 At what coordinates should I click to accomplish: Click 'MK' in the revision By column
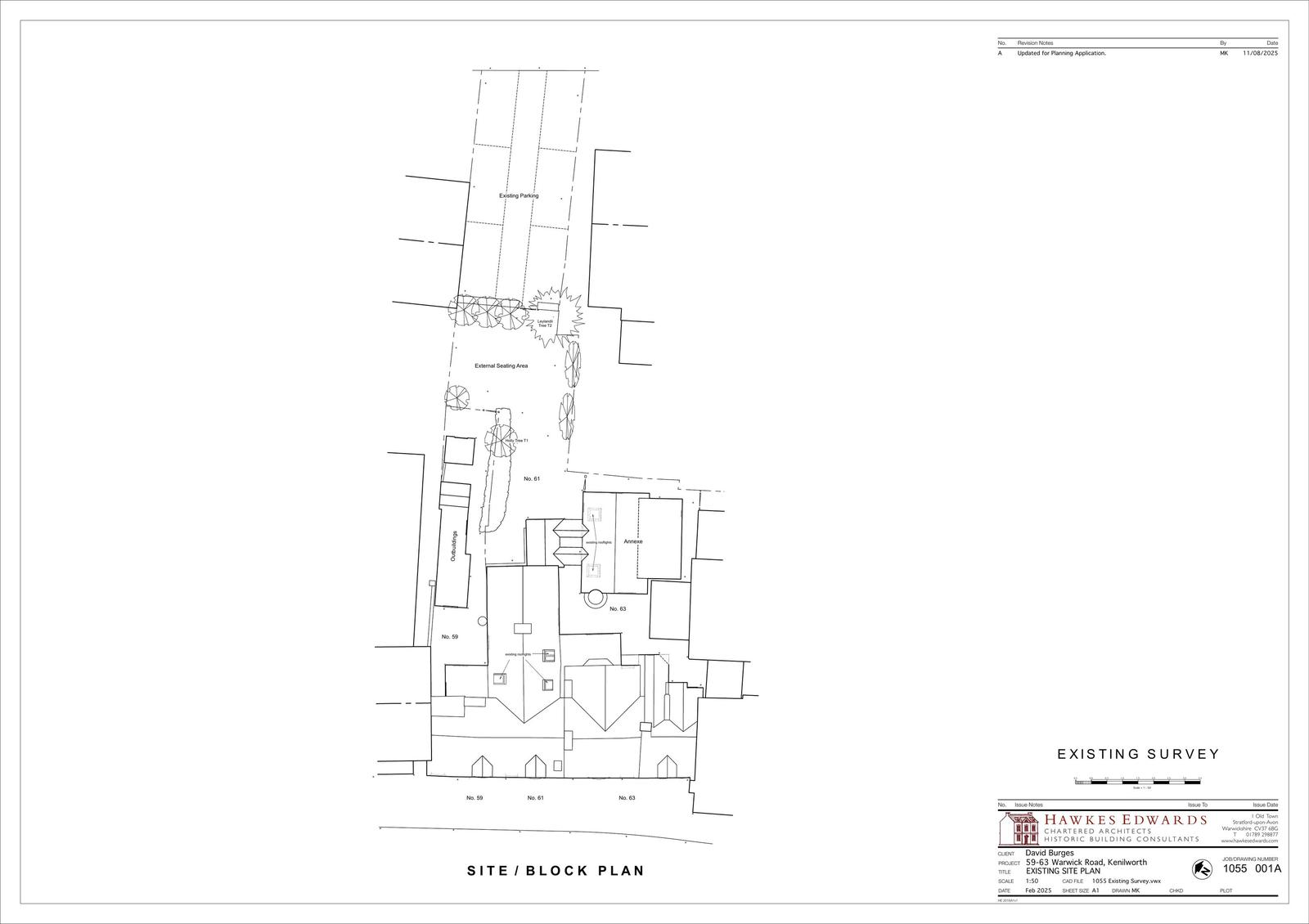[1223, 53]
